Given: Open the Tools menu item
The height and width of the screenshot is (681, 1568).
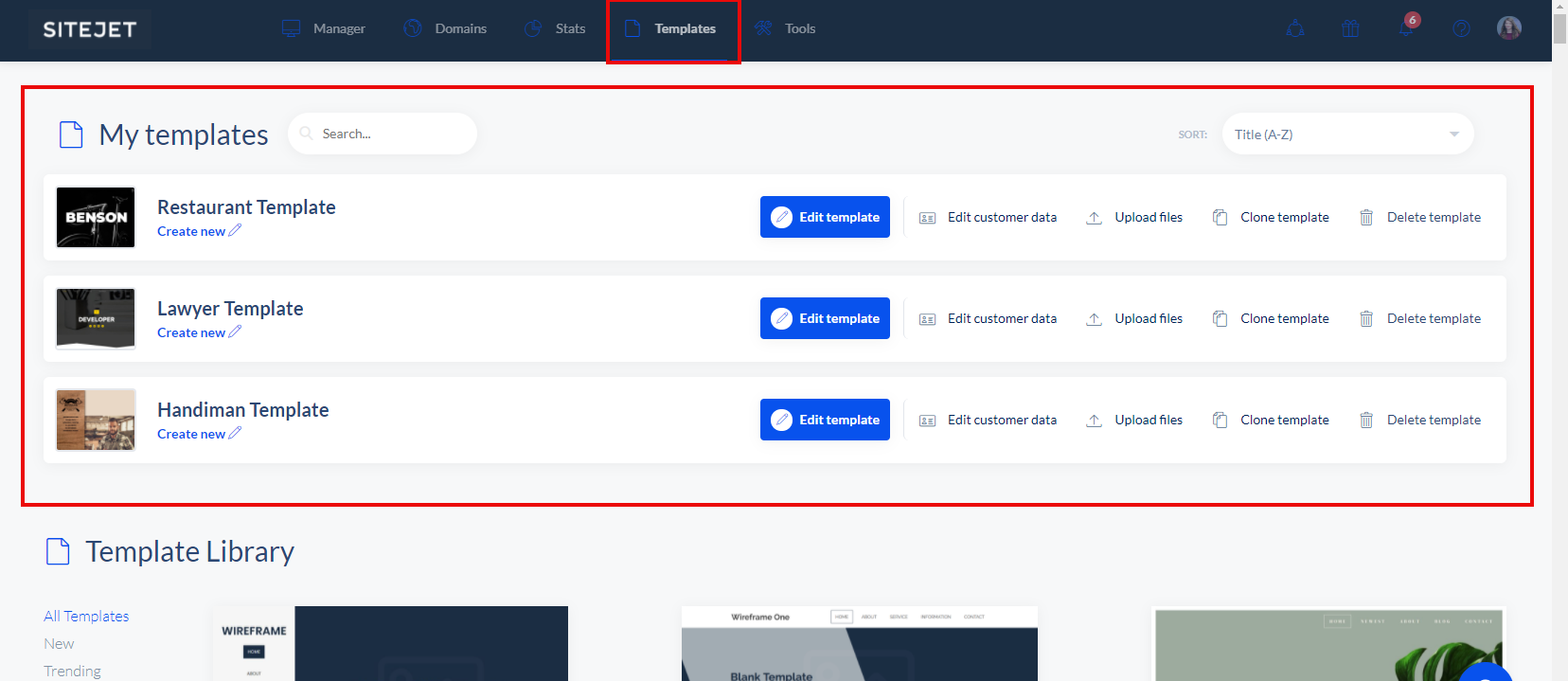Looking at the screenshot, I should coord(785,28).
